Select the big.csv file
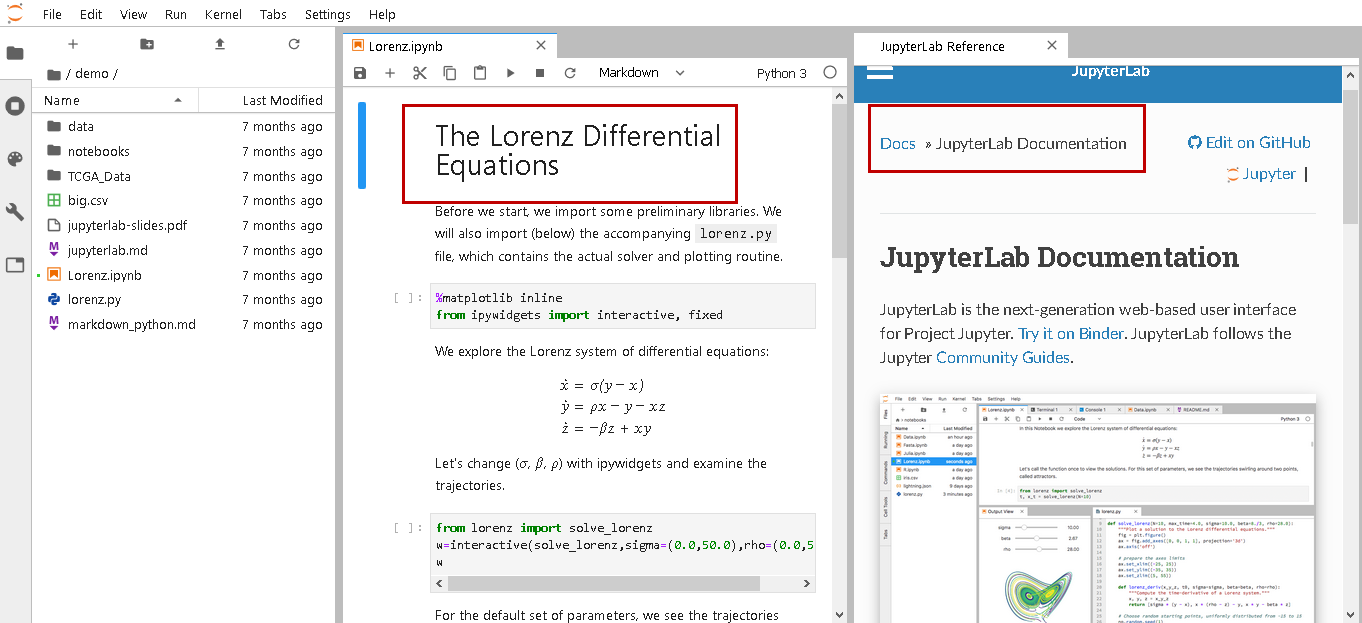This screenshot has height=623, width=1362. tap(183, 201)
